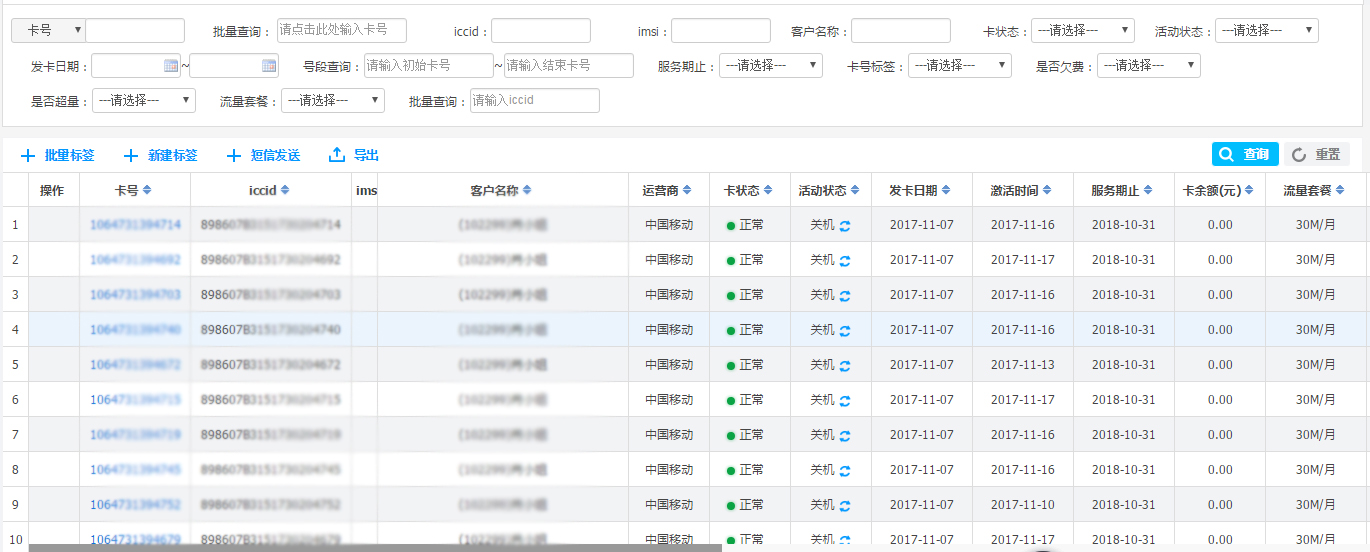Expand the 活动状态 dropdown

(1266, 31)
